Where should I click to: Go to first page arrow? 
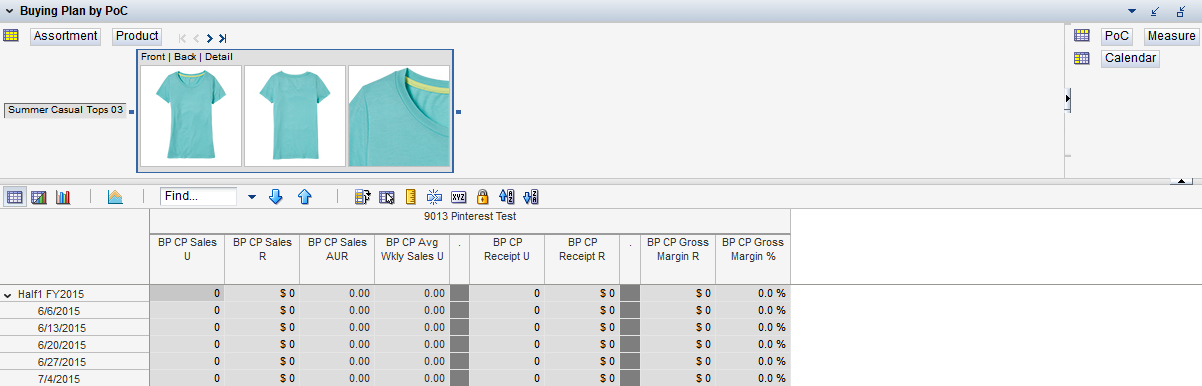(183, 38)
